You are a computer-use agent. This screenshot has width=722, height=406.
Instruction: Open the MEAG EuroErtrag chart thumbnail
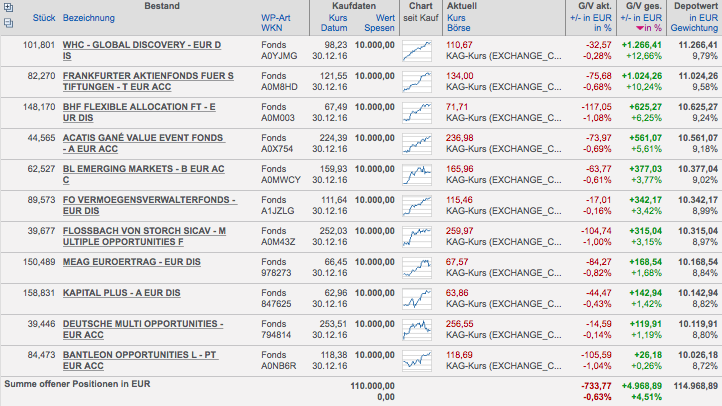419,266
